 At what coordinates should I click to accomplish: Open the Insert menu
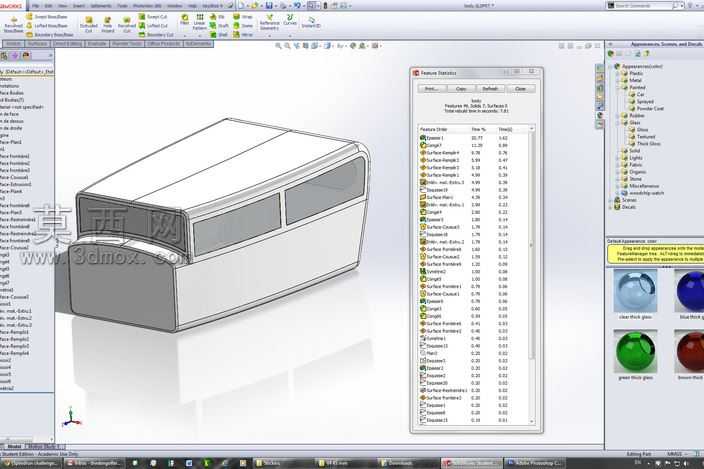pyautogui.click(x=79, y=6)
